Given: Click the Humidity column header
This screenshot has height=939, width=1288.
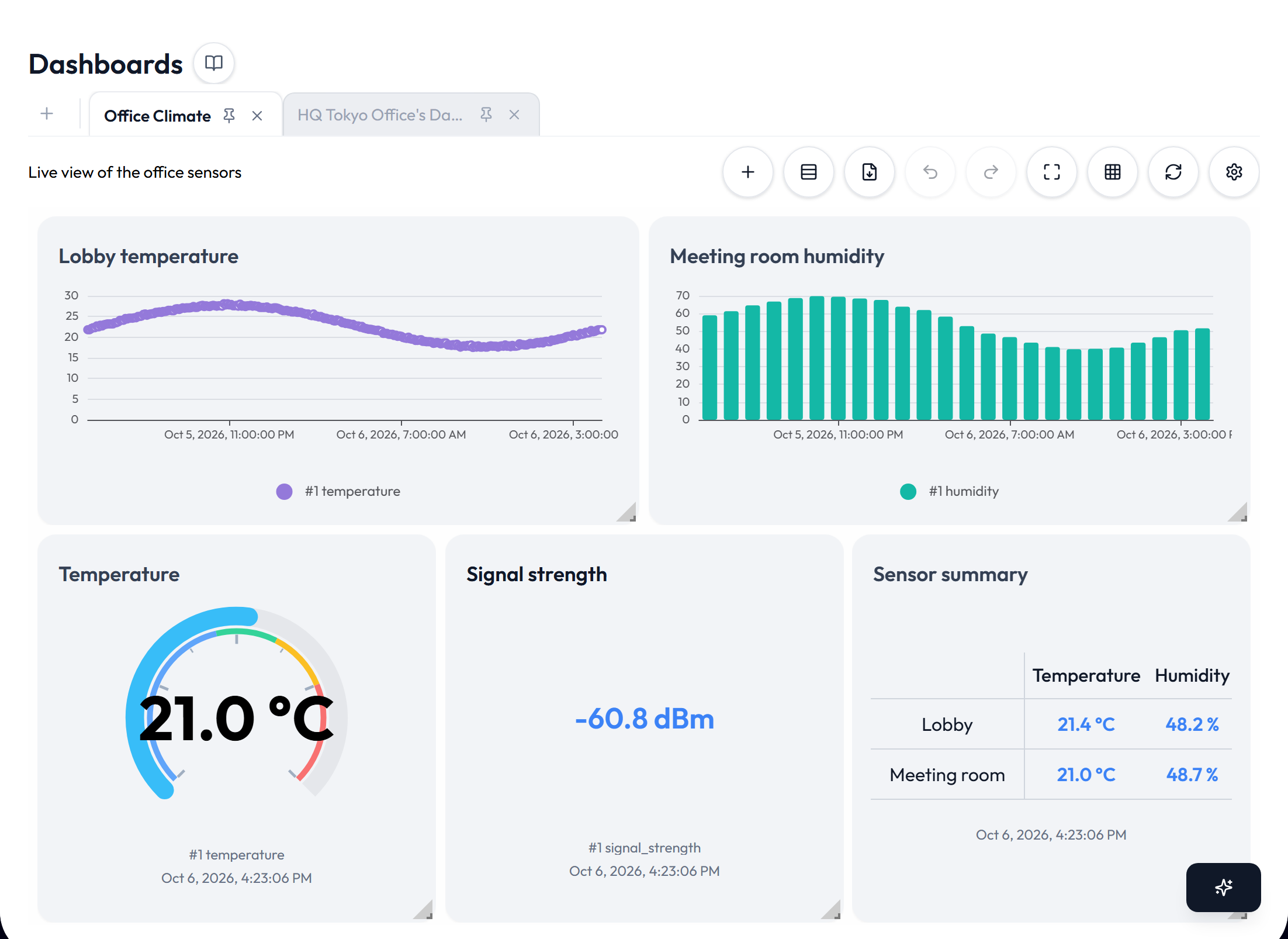Looking at the screenshot, I should [1192, 675].
